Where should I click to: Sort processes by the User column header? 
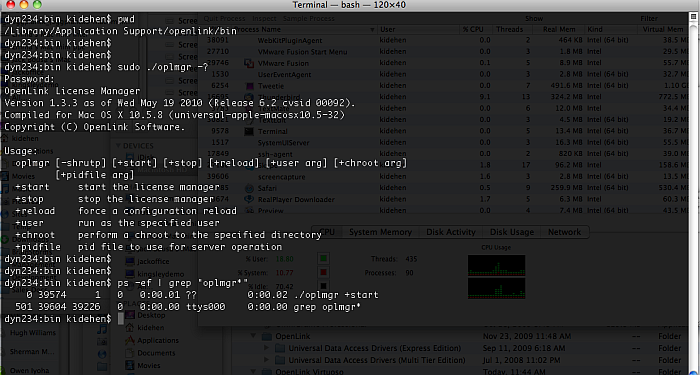pyautogui.click(x=418, y=29)
